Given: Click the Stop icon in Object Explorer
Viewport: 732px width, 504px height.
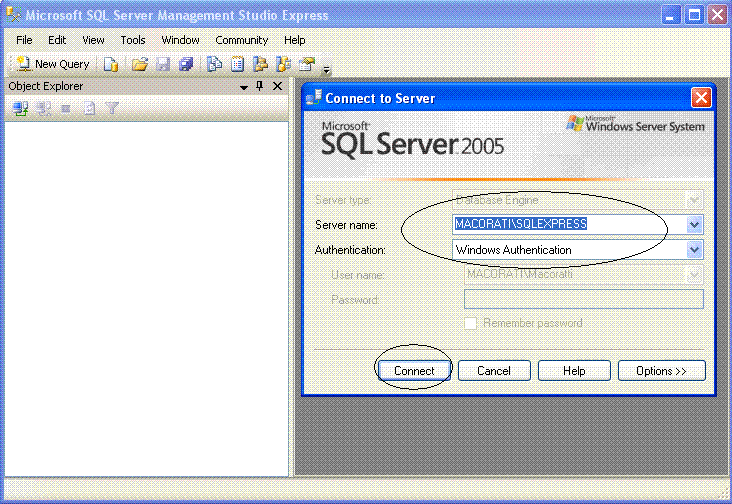Looking at the screenshot, I should pos(66,109).
